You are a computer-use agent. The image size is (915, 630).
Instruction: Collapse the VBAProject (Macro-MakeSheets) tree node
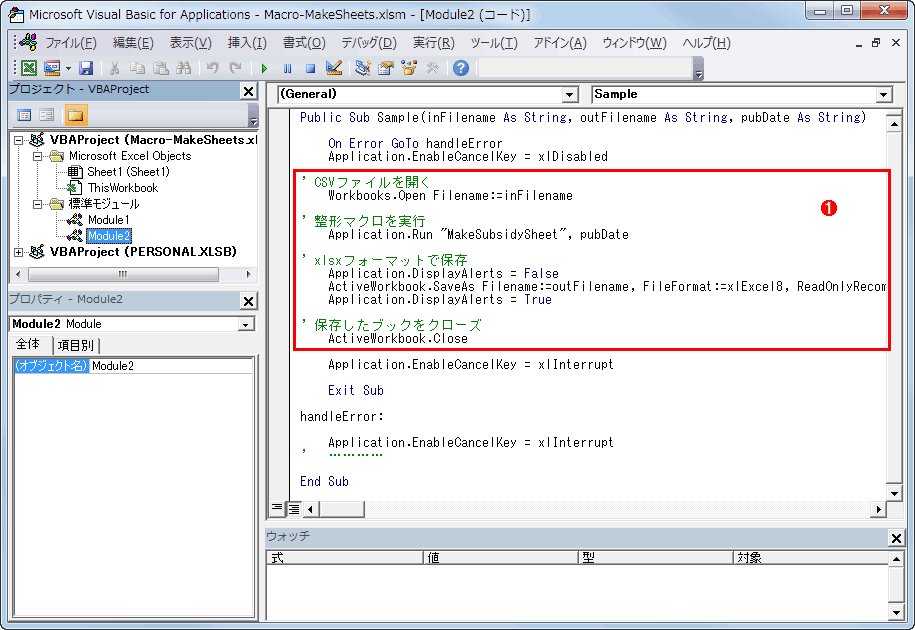(19, 140)
